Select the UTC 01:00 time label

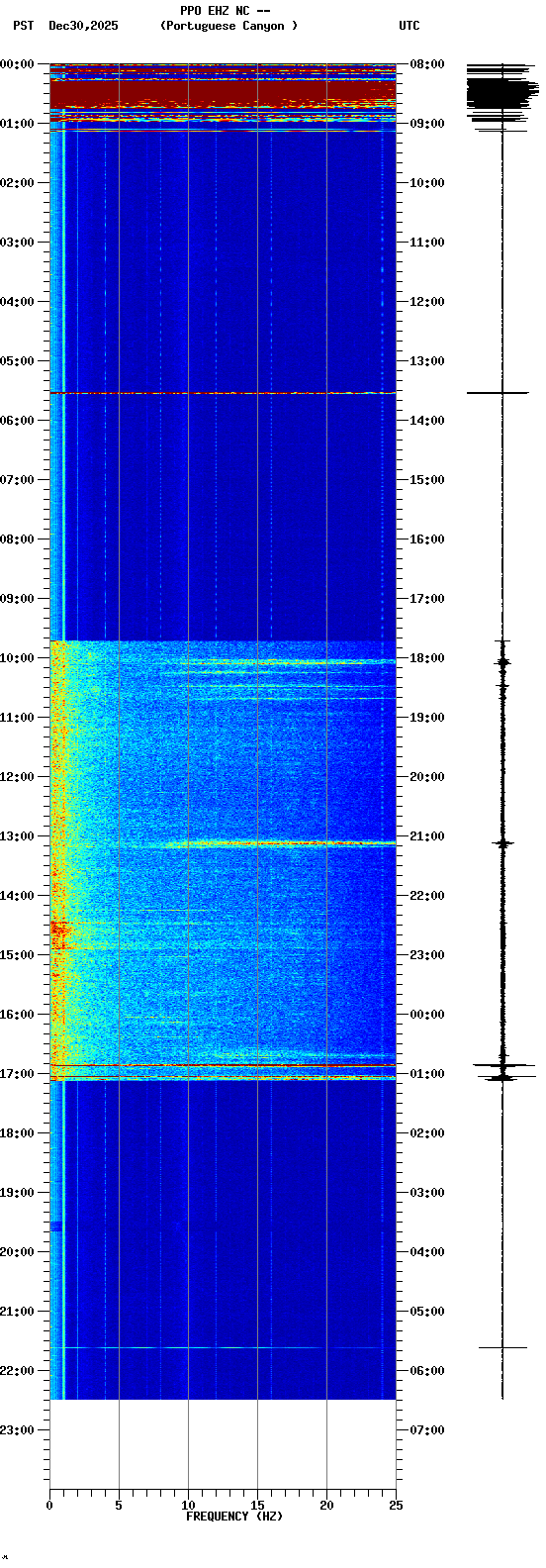(426, 1074)
